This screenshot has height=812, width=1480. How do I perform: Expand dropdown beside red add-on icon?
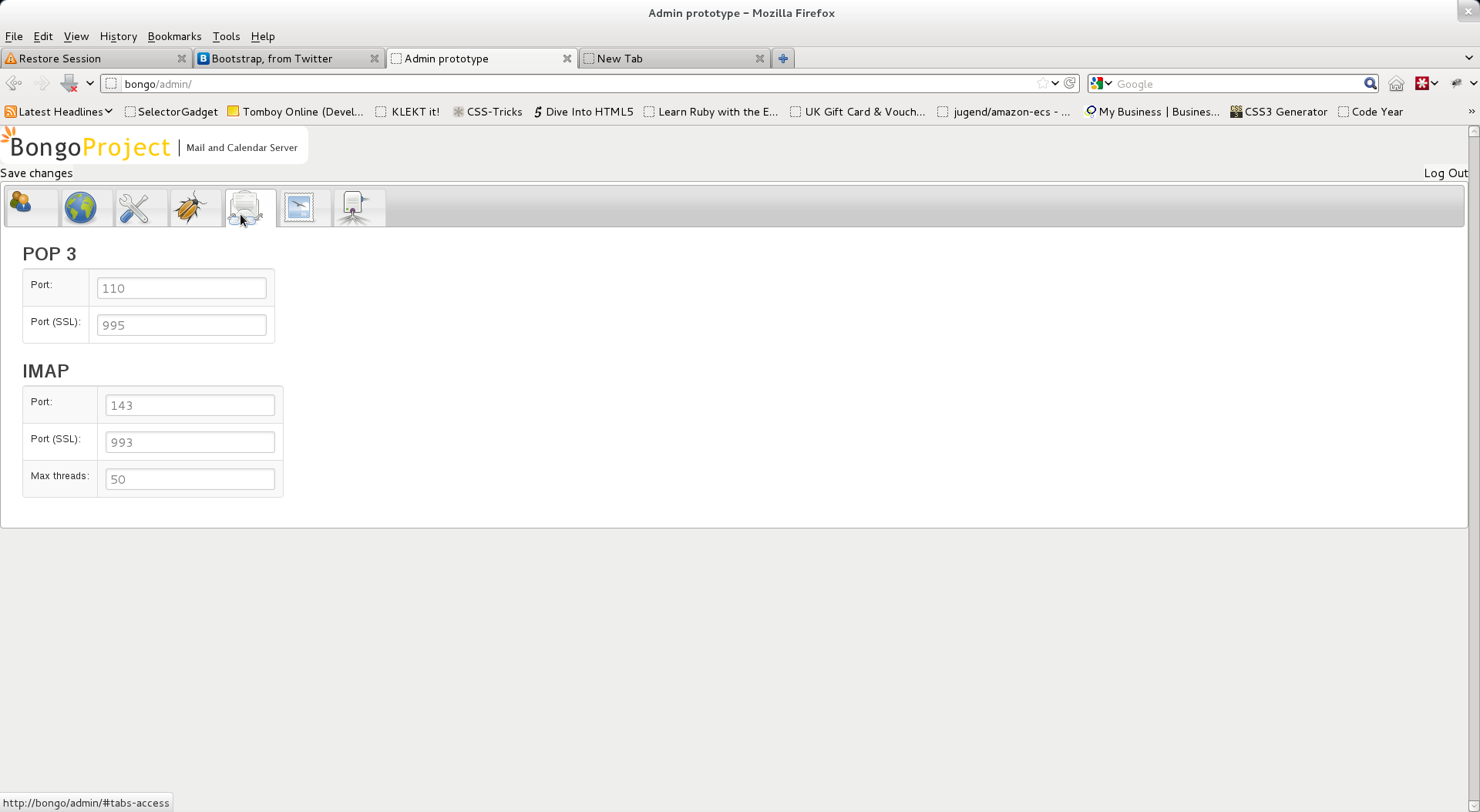pos(1435,83)
